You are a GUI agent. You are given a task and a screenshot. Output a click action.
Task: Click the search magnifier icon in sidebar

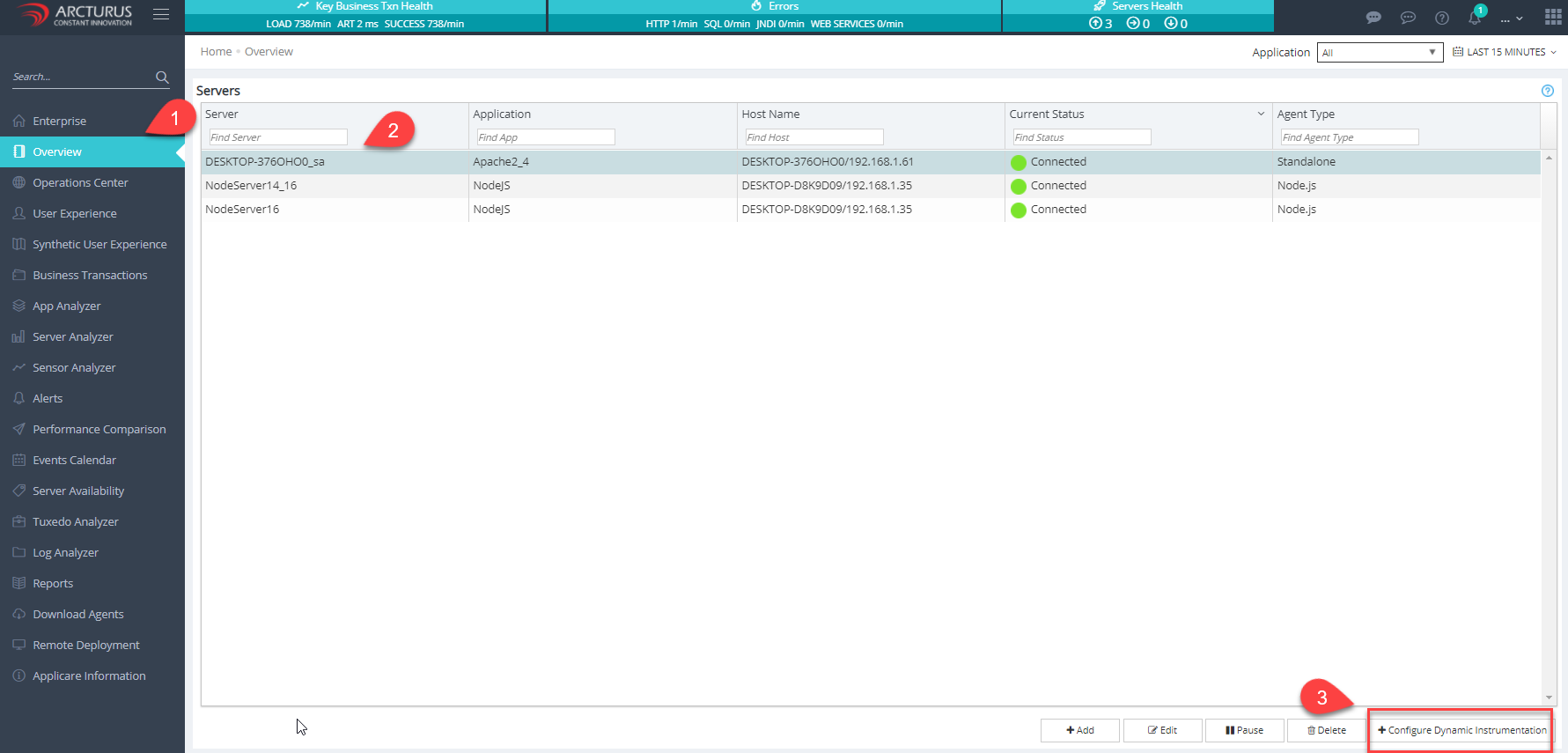[x=162, y=78]
